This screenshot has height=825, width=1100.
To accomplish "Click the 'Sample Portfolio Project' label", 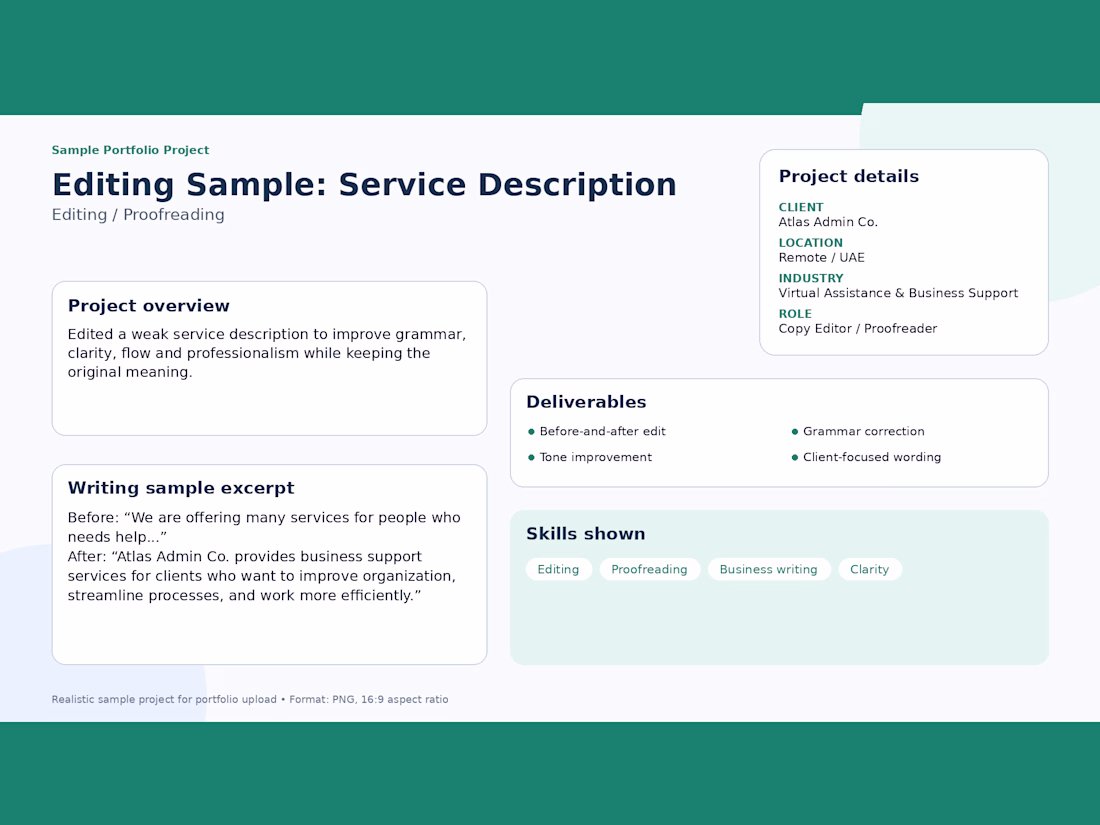I will pyautogui.click(x=130, y=150).
